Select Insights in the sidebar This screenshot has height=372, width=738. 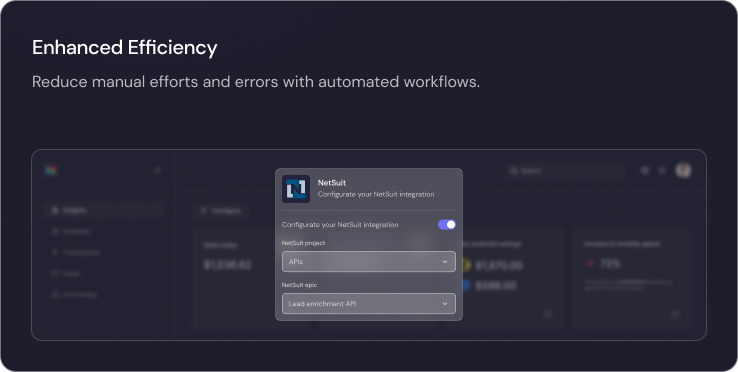tap(103, 210)
